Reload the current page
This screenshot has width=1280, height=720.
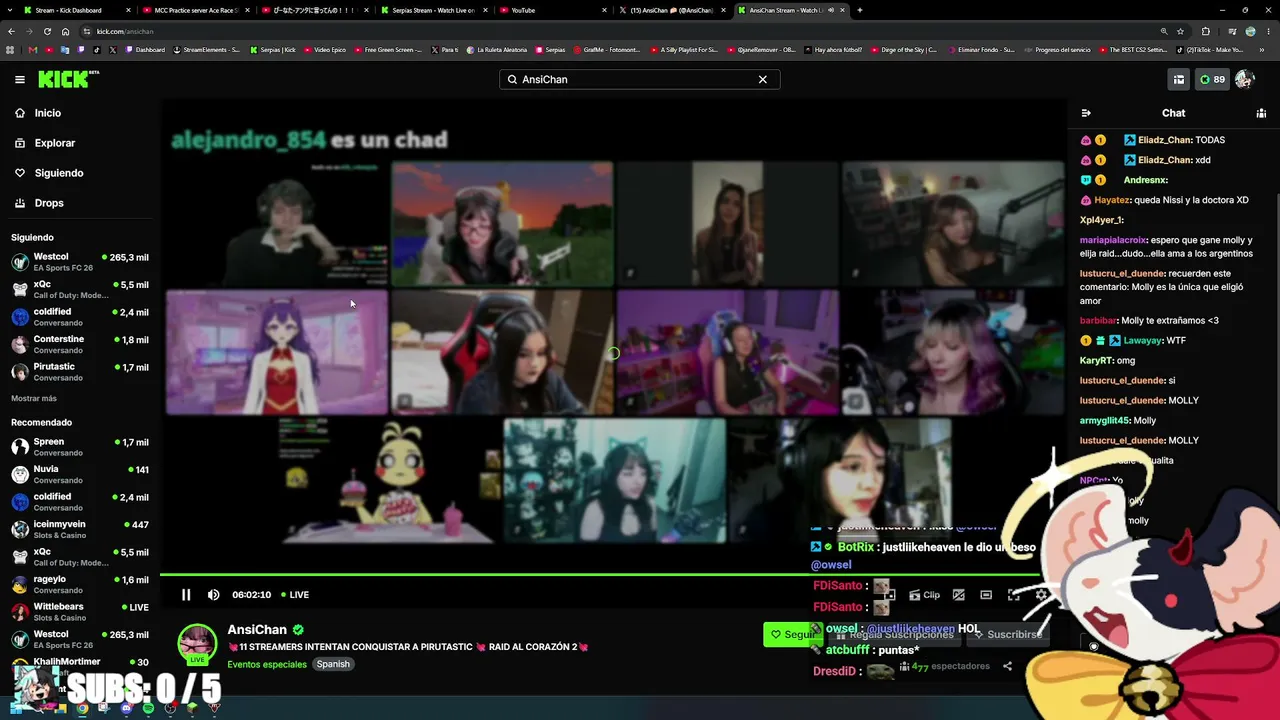pyautogui.click(x=47, y=31)
